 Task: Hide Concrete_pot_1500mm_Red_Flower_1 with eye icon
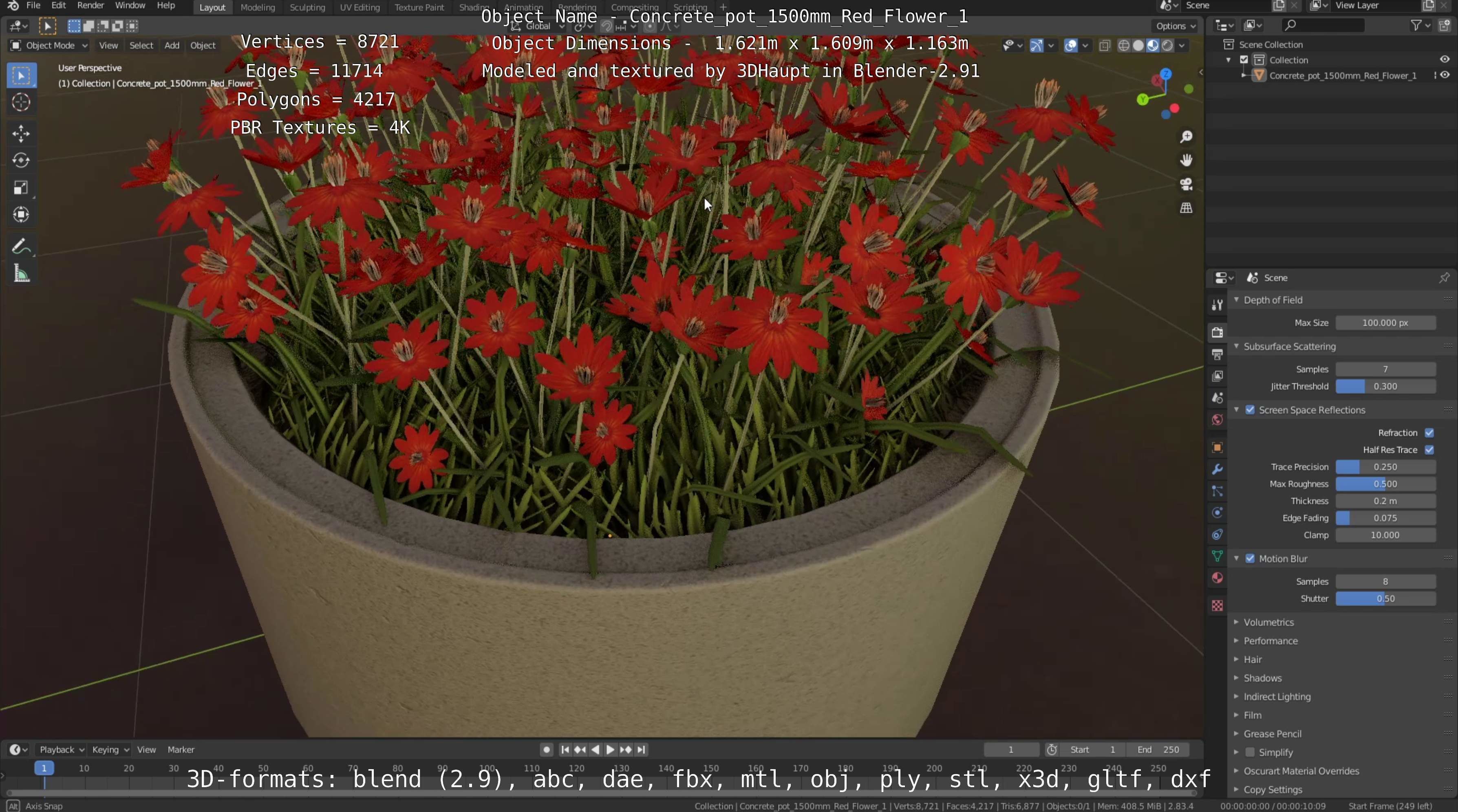1445,75
